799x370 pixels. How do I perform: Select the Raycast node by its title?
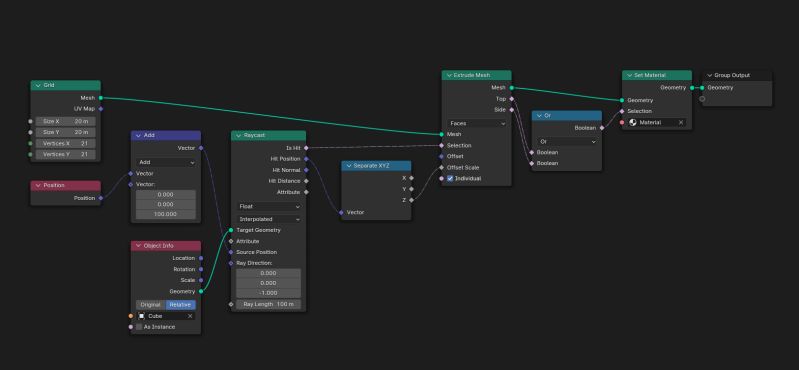point(253,136)
